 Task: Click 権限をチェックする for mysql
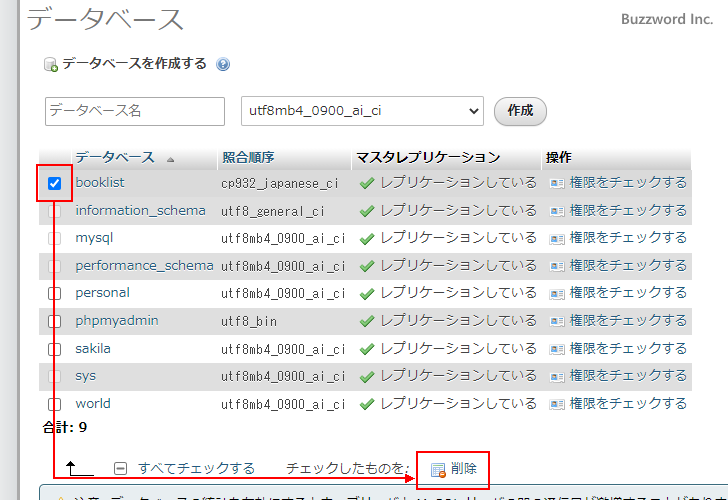click(628, 238)
